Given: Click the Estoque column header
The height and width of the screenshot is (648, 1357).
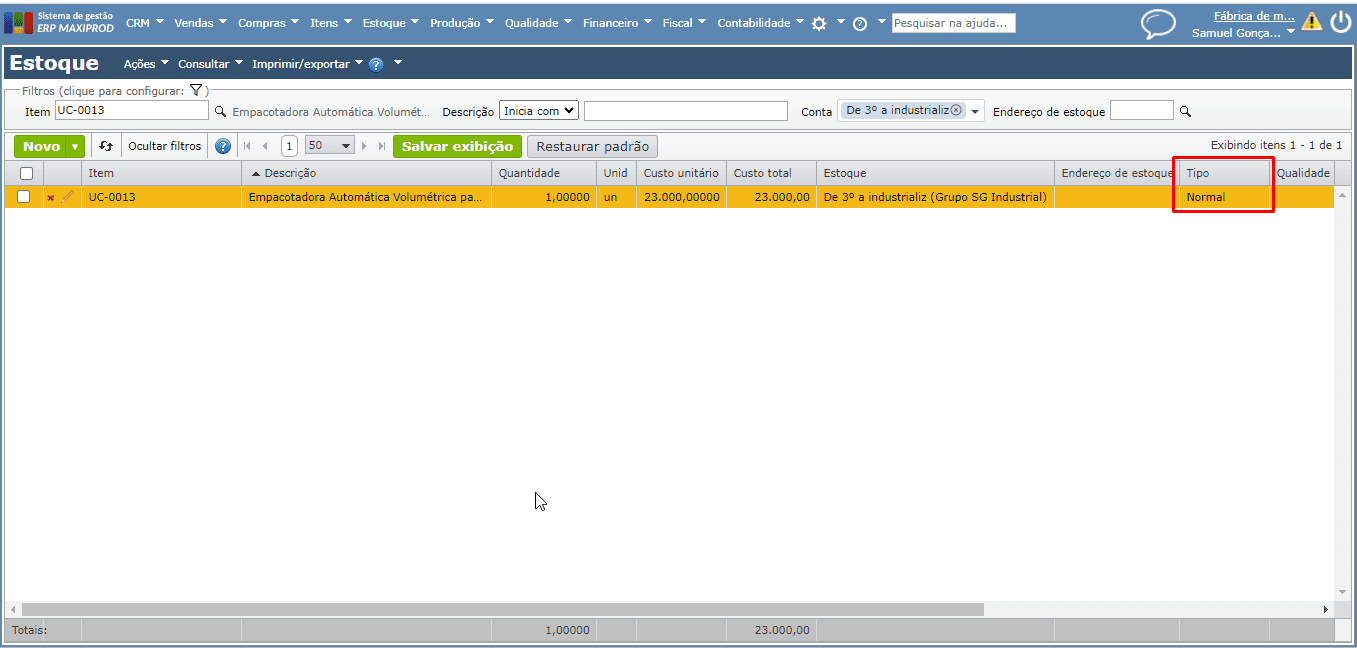Looking at the screenshot, I should 935,173.
